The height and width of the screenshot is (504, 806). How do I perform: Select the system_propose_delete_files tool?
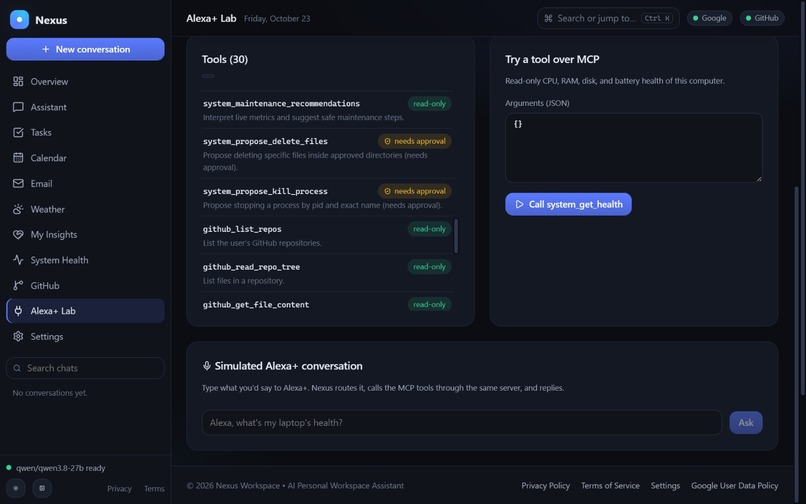coord(327,153)
